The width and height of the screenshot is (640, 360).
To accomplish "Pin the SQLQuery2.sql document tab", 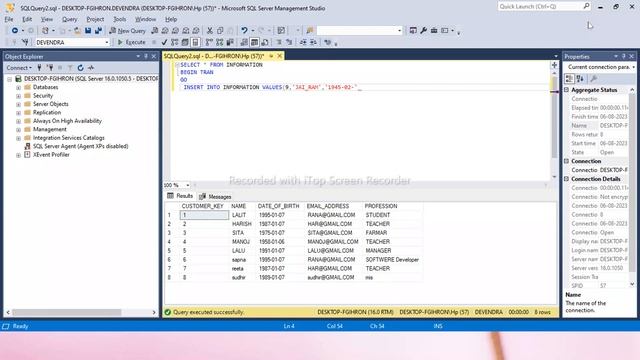I will click(x=271, y=56).
